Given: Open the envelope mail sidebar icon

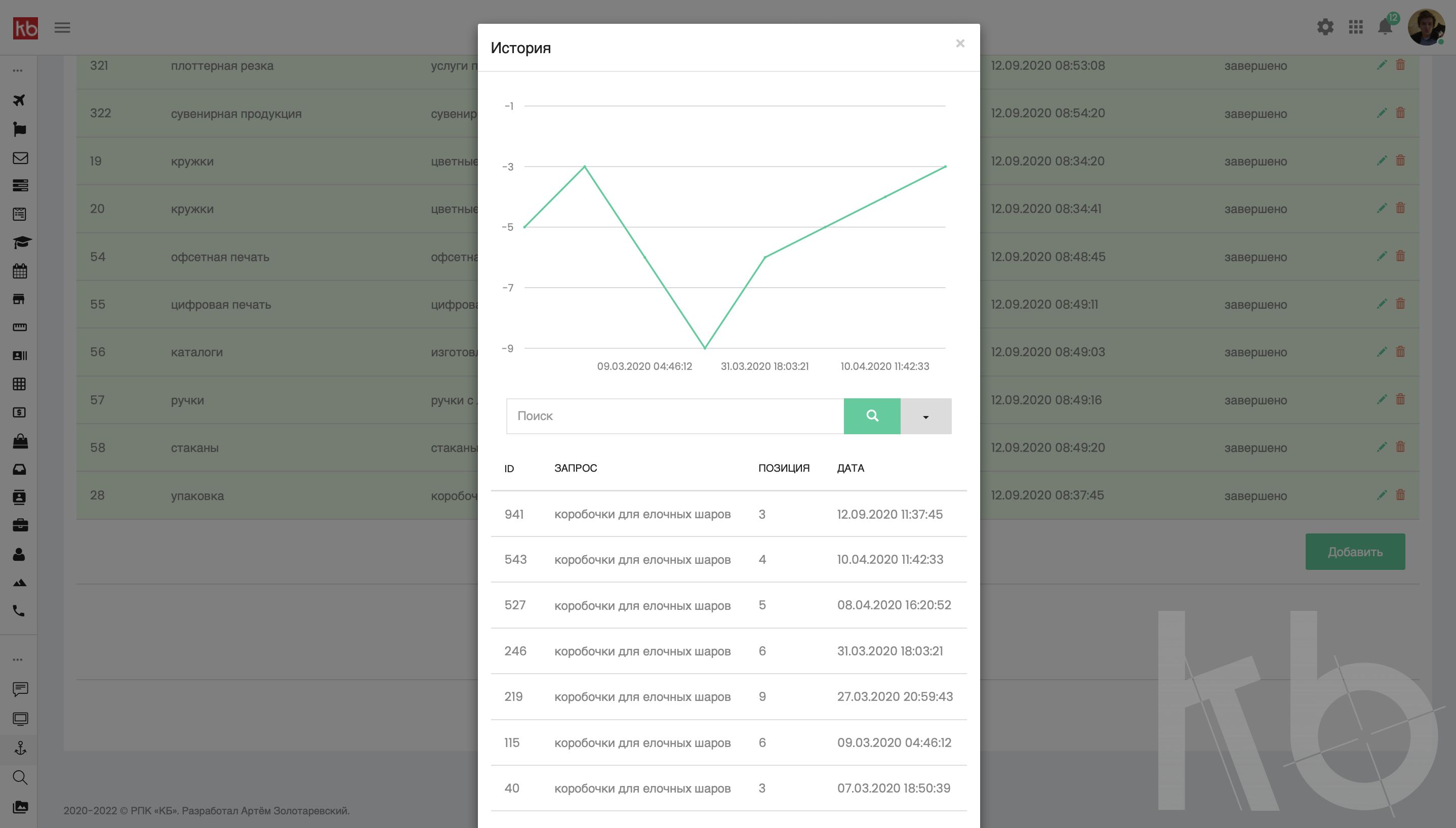Looking at the screenshot, I should (x=20, y=157).
